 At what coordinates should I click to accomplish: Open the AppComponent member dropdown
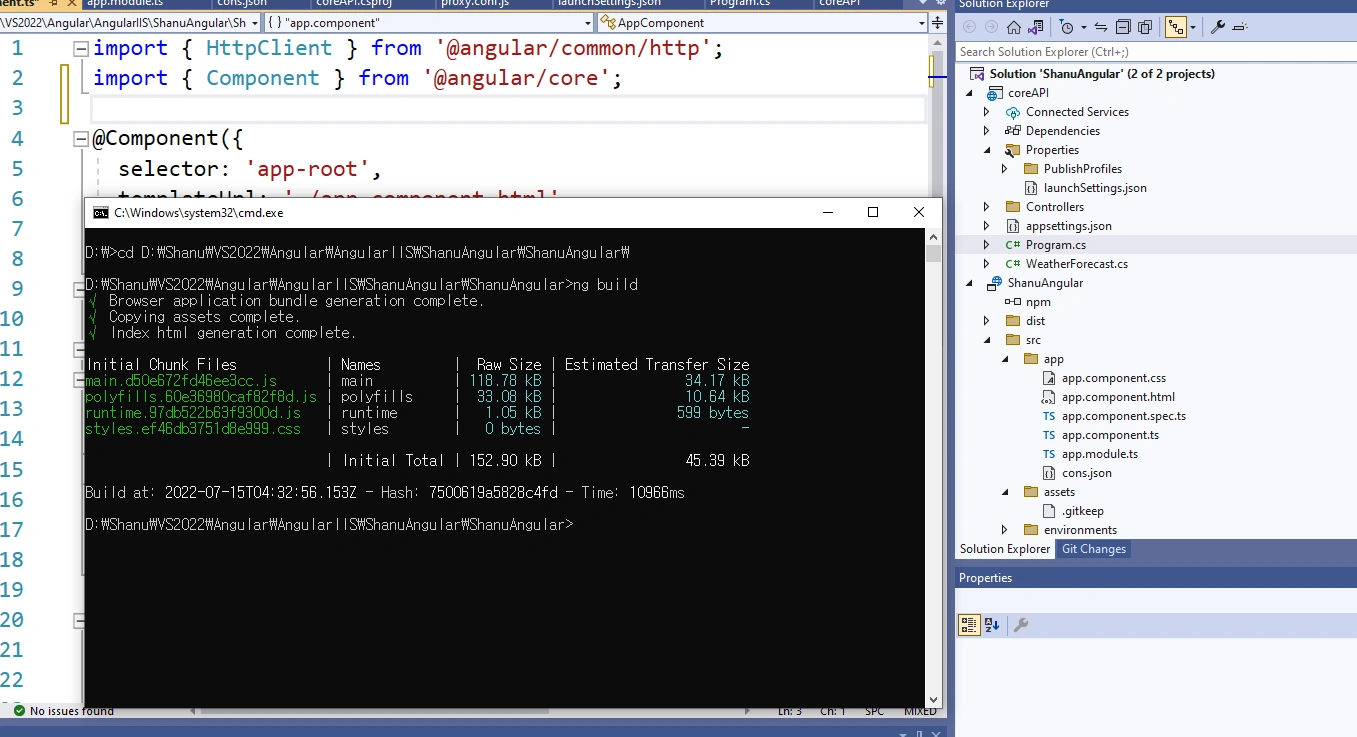[763, 22]
